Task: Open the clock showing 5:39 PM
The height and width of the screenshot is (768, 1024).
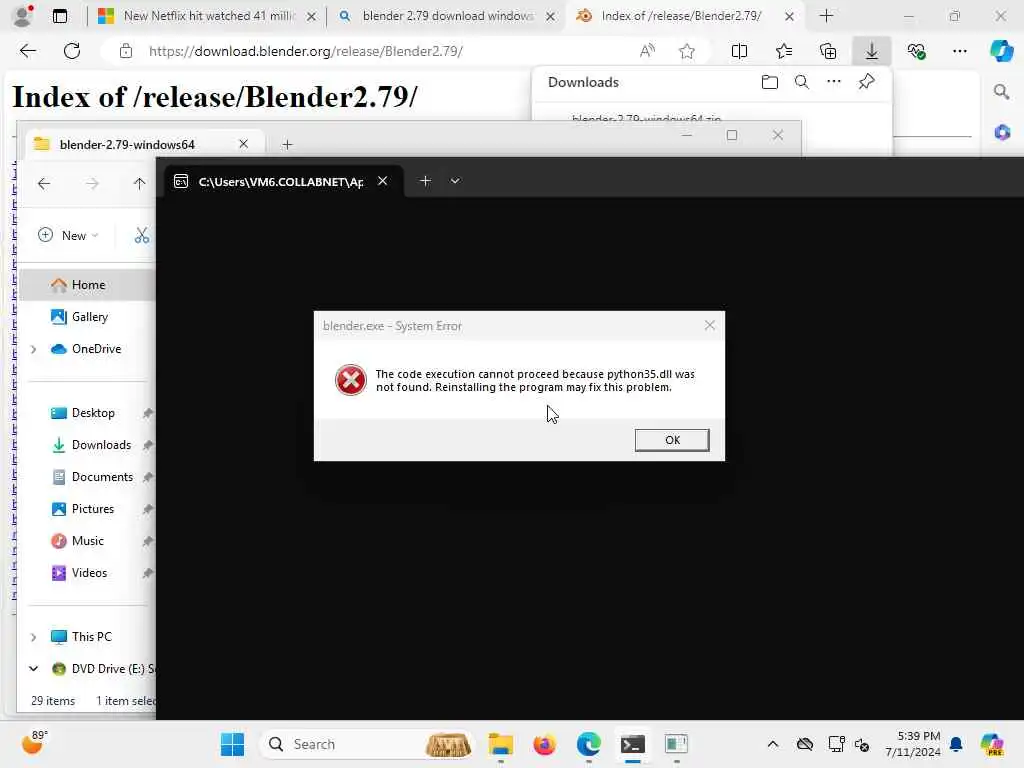Action: pos(912,744)
